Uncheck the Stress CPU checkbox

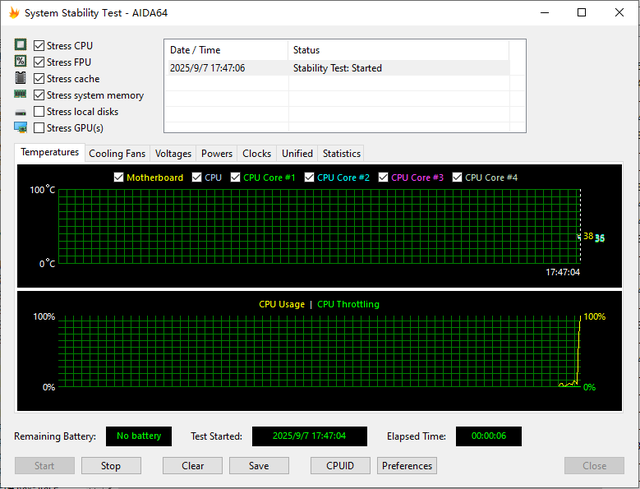tap(39, 46)
